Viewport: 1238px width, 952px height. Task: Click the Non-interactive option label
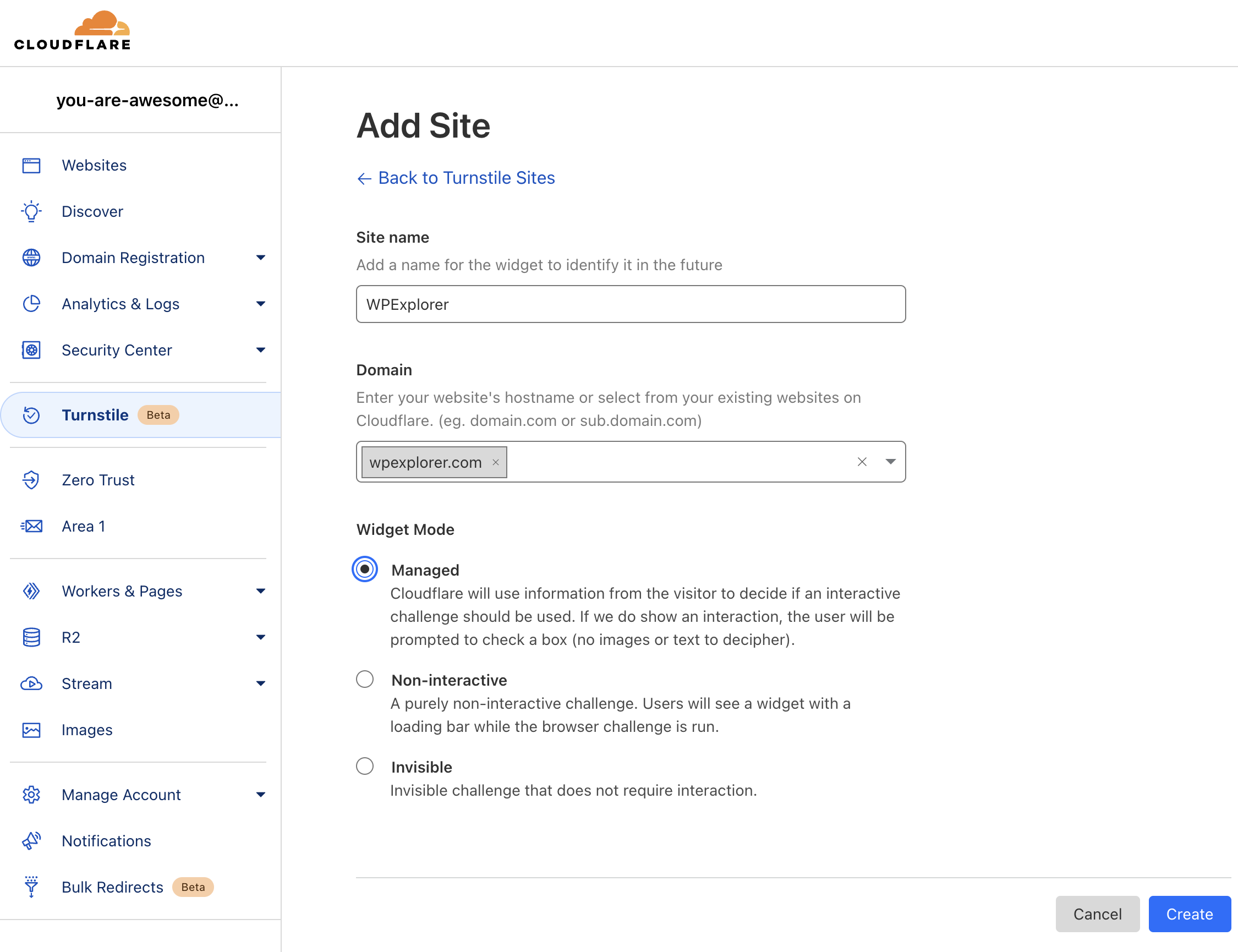(449, 680)
